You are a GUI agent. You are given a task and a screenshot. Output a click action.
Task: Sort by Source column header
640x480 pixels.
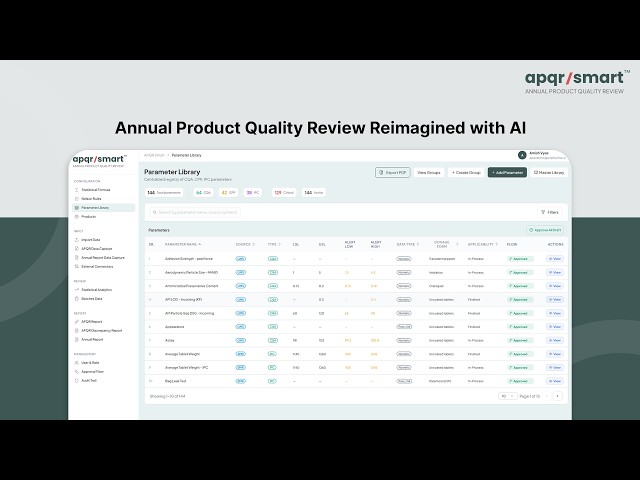[x=245, y=244]
